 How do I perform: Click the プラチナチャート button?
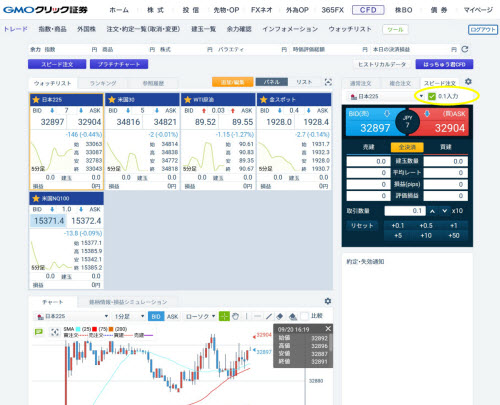[x=119, y=64]
